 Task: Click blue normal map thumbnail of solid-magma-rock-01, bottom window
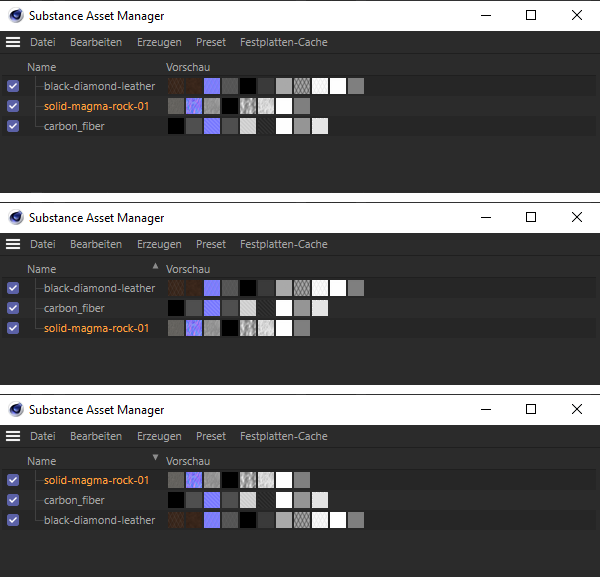pyautogui.click(x=194, y=480)
